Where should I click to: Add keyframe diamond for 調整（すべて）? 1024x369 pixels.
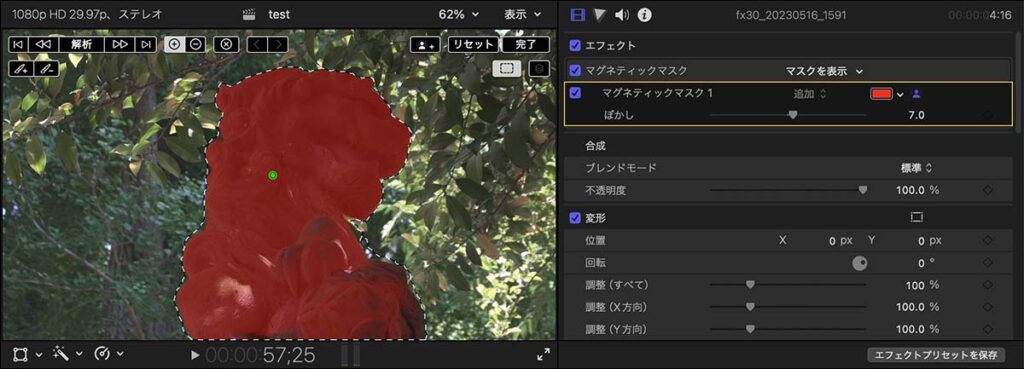click(988, 285)
